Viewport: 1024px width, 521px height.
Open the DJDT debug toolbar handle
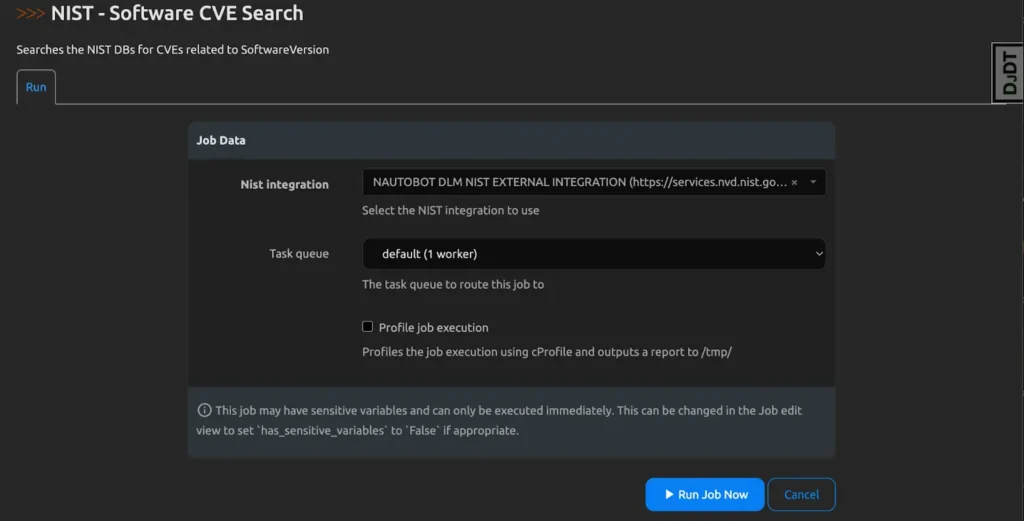tap(1008, 73)
